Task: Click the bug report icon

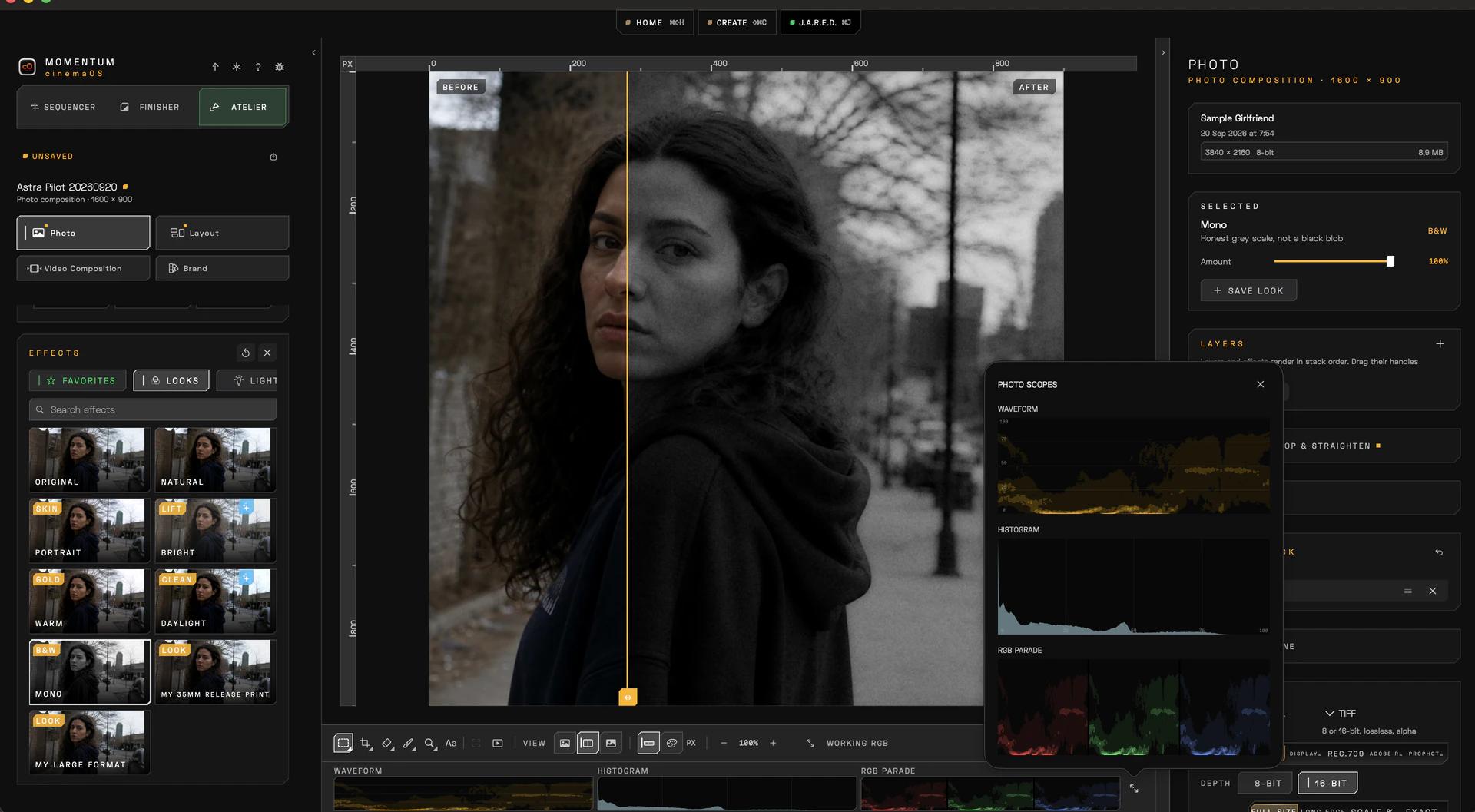Action: (280, 67)
